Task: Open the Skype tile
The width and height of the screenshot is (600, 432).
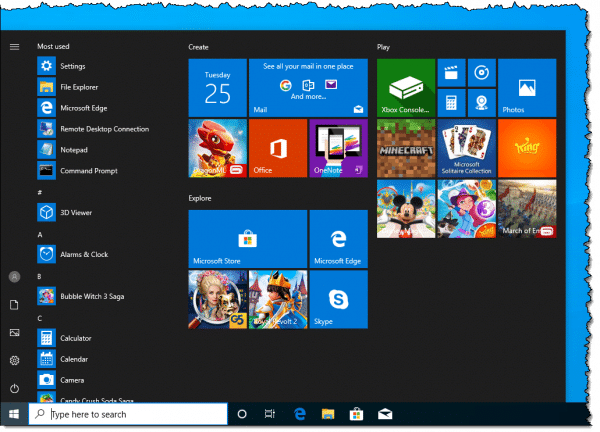Action: tap(339, 299)
